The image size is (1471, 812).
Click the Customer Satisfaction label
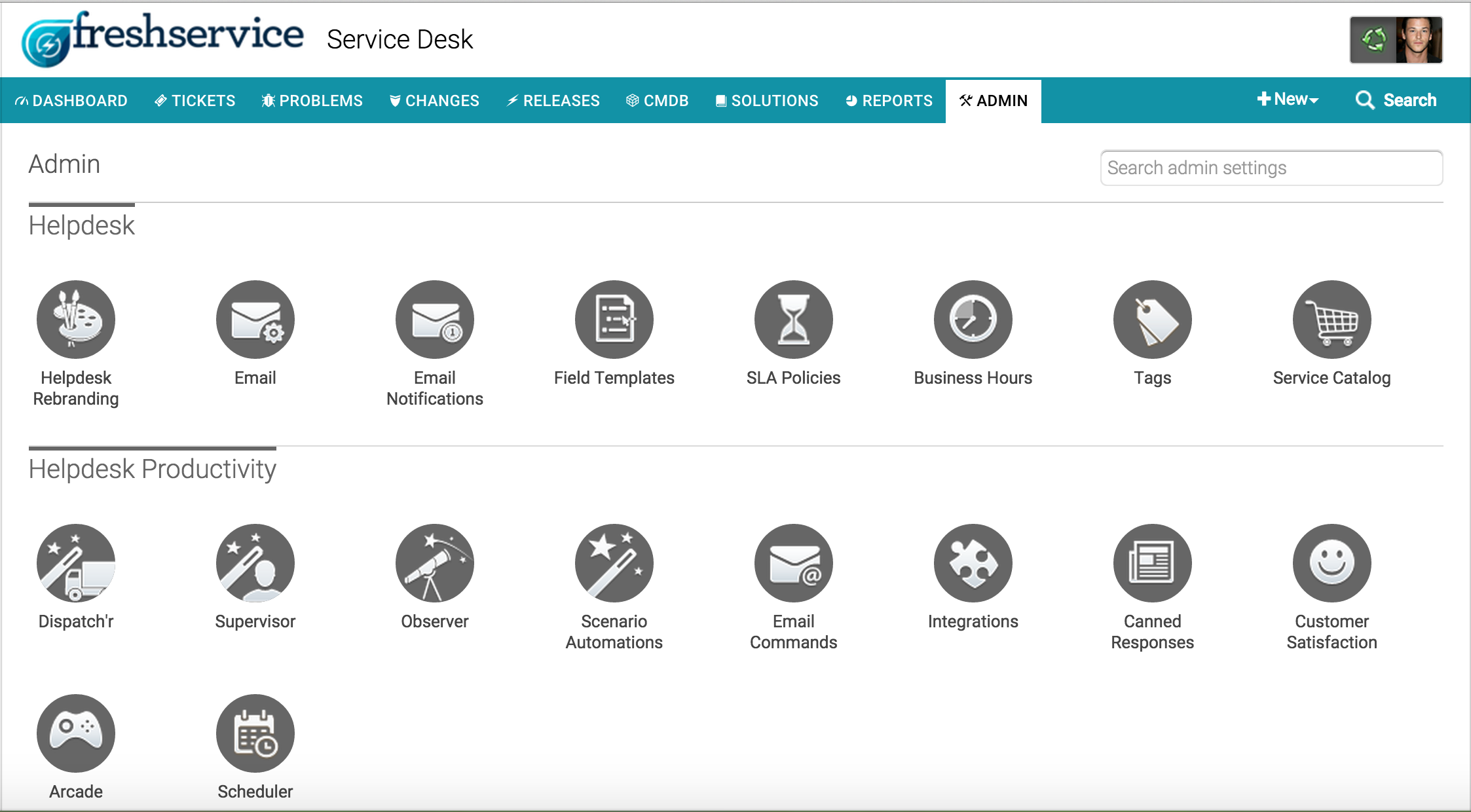coord(1332,632)
